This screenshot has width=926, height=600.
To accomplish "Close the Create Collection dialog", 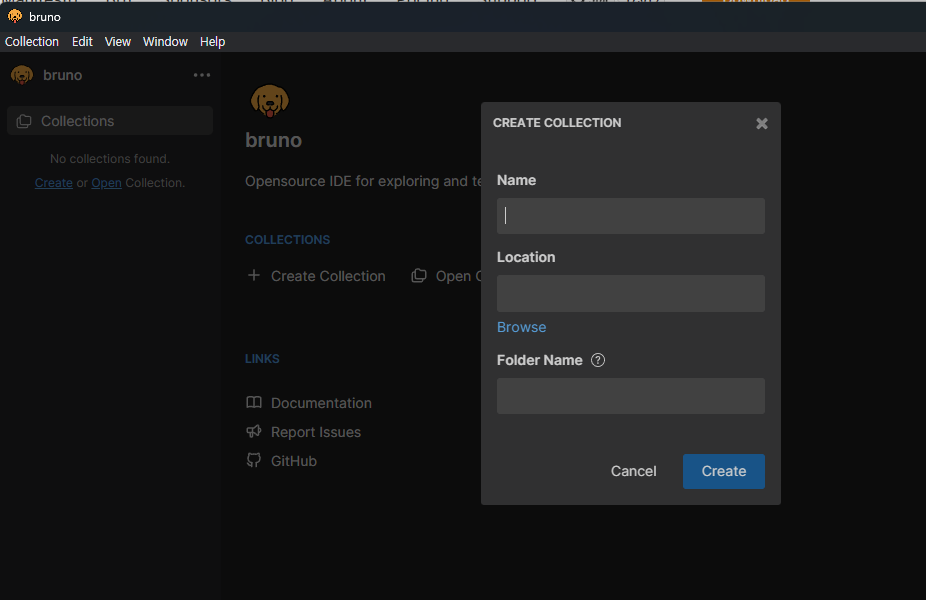I will click(762, 123).
